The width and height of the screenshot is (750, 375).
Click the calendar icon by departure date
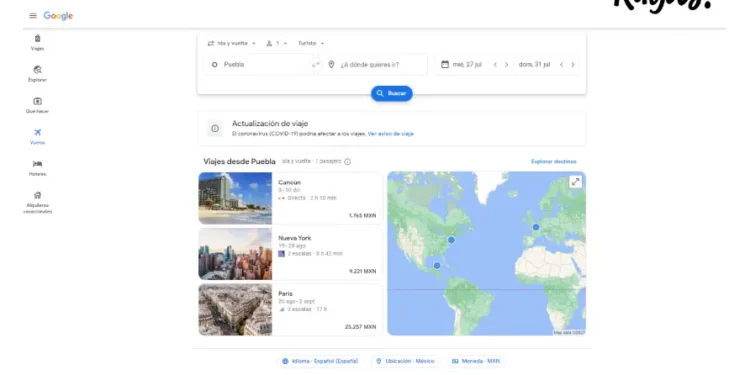tap(445, 64)
